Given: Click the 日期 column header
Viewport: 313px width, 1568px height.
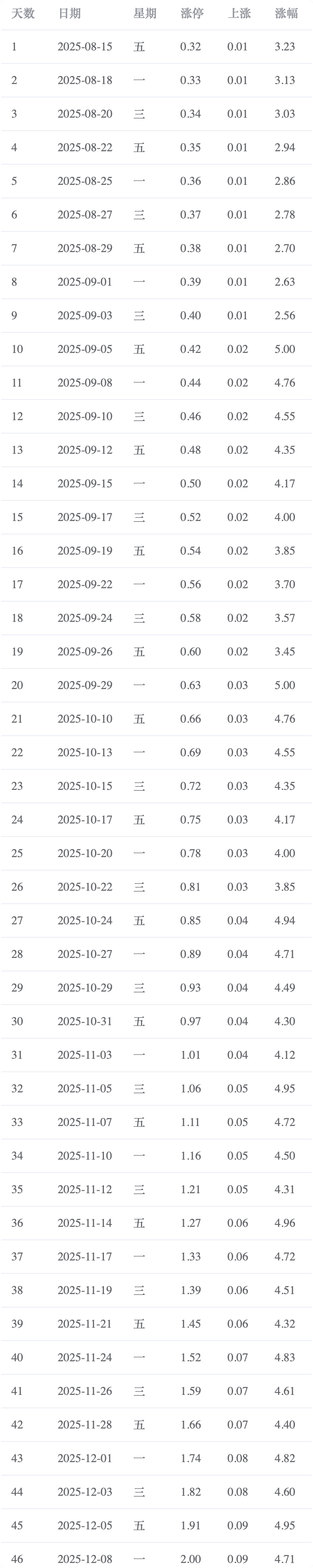Looking at the screenshot, I should coord(69,13).
